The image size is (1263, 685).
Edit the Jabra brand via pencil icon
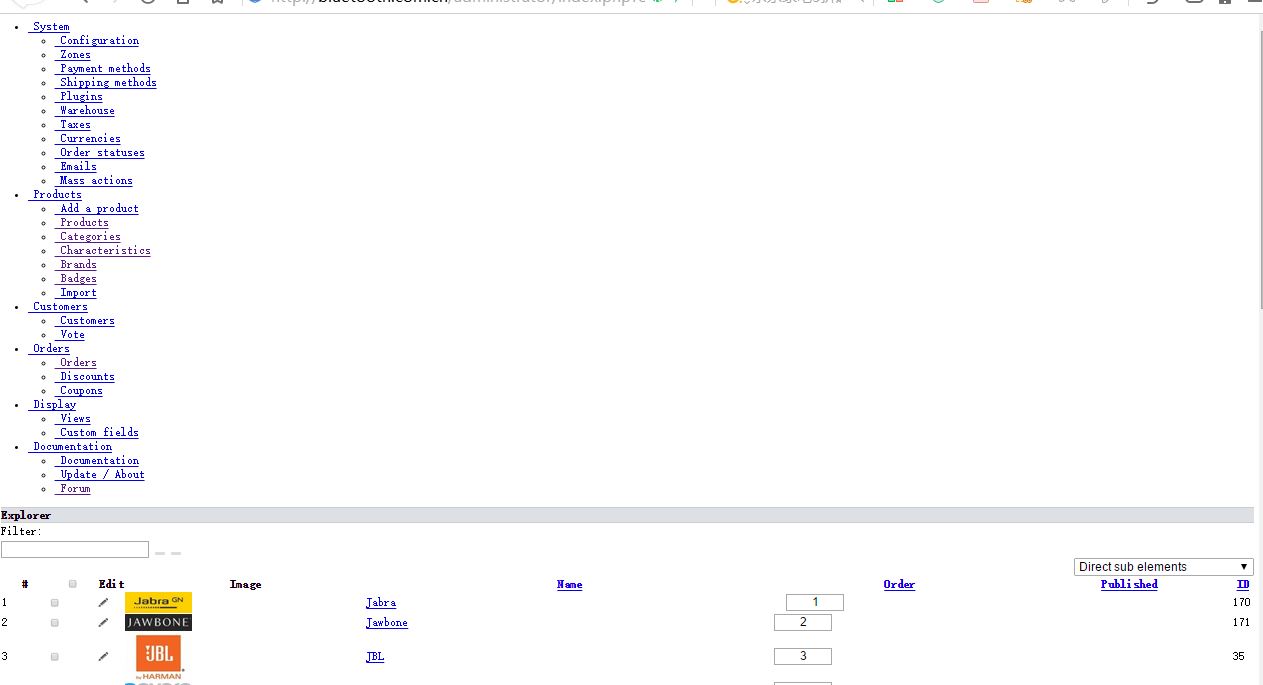[103, 602]
